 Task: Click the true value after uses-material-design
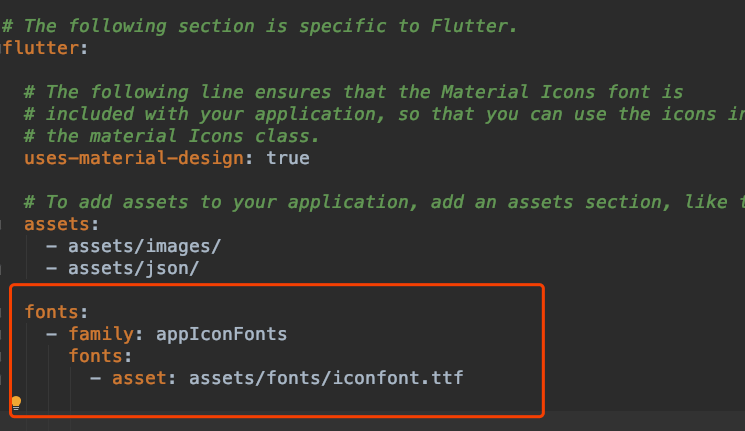click(288, 158)
